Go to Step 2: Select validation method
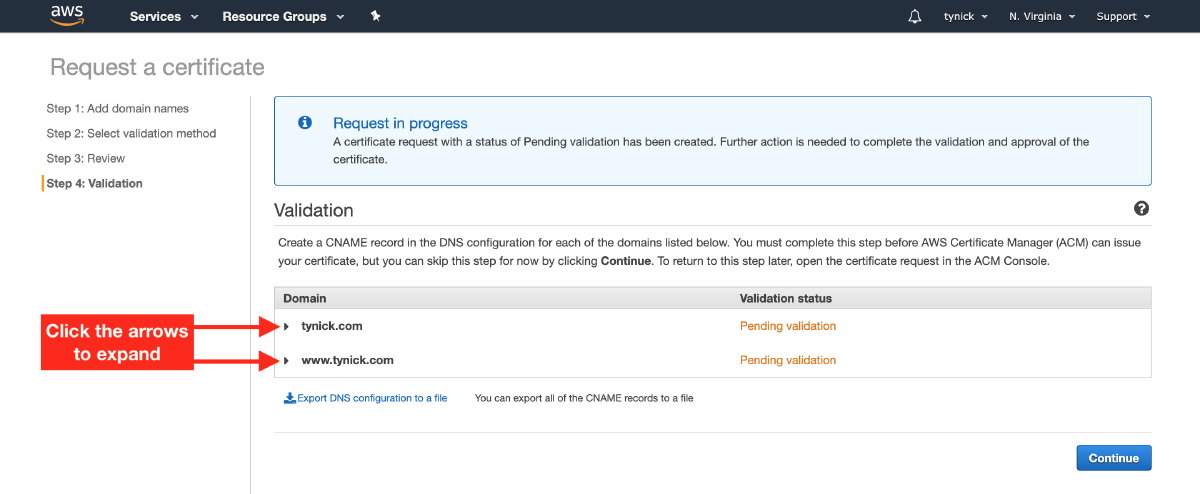1200x494 pixels. pyautogui.click(x=131, y=133)
